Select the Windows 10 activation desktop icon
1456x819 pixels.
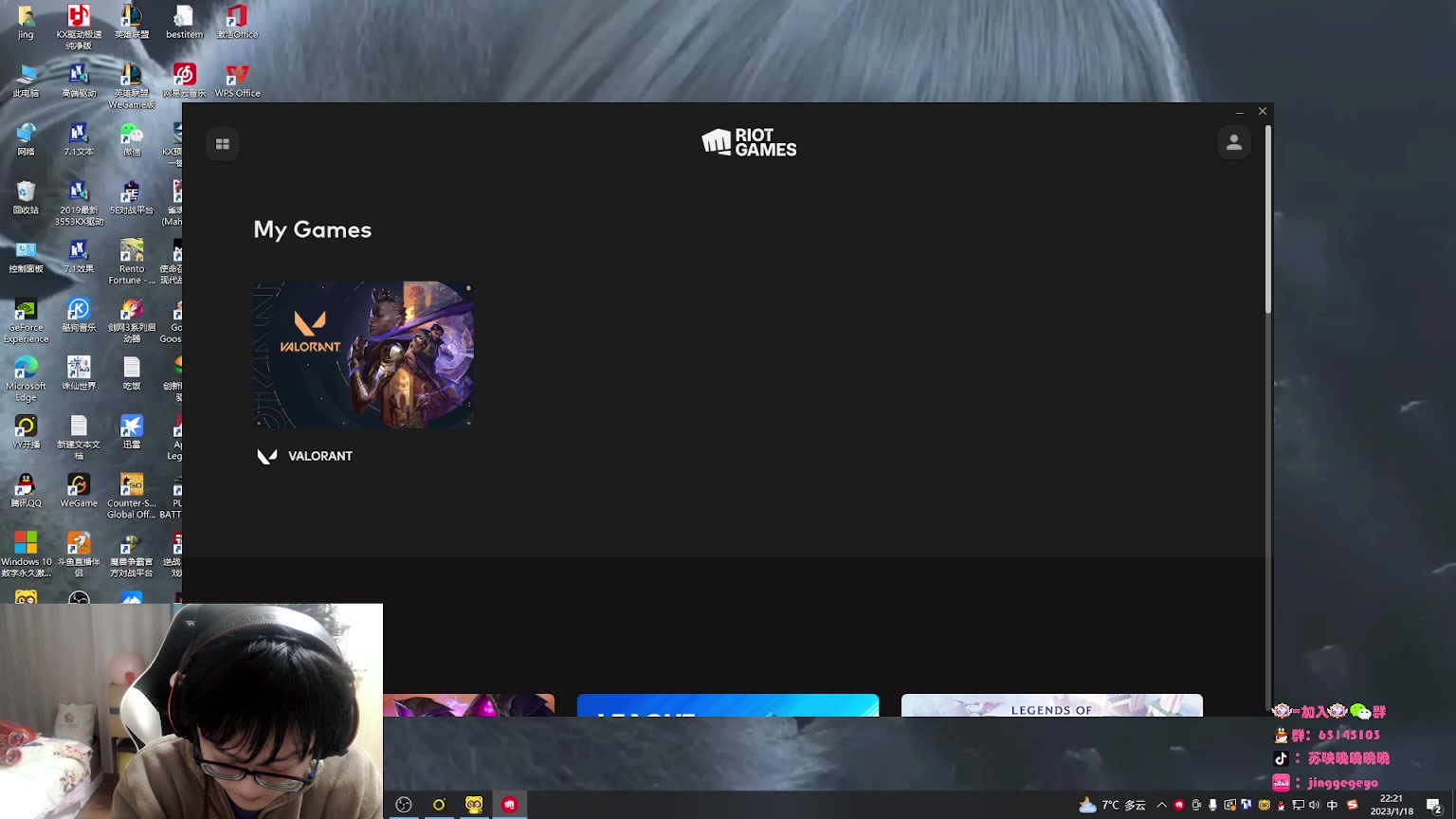(x=26, y=555)
